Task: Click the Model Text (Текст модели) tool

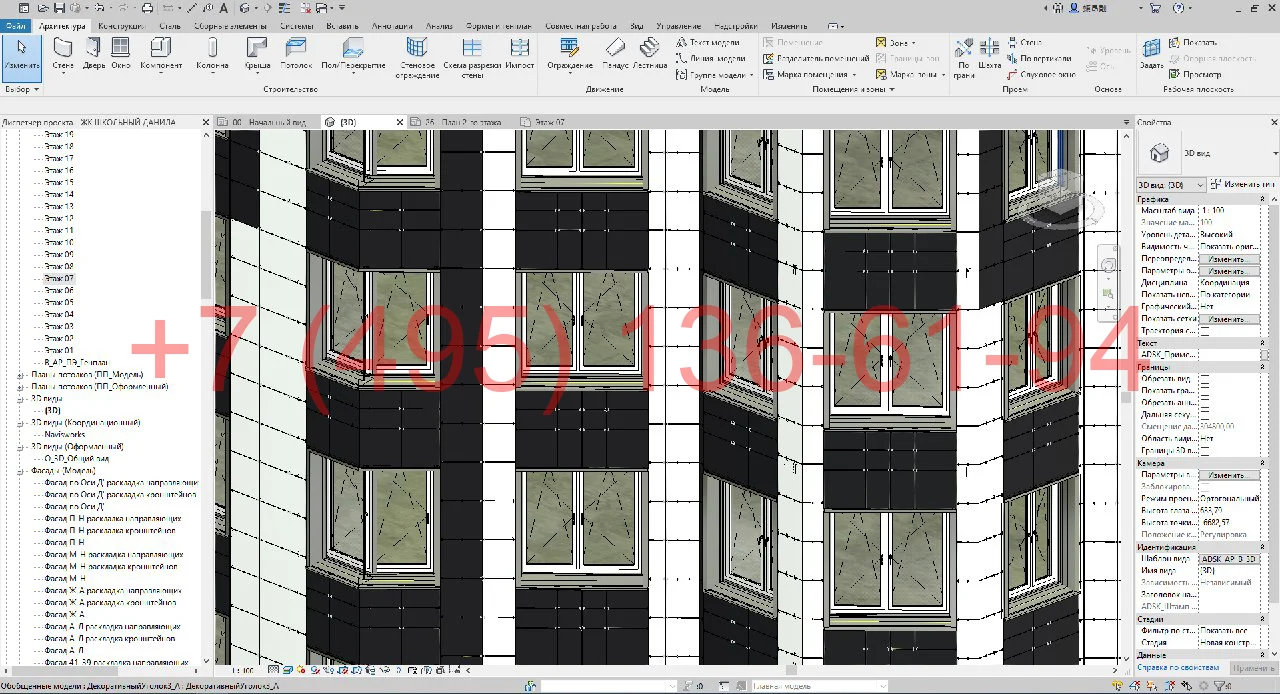Action: 708,43
